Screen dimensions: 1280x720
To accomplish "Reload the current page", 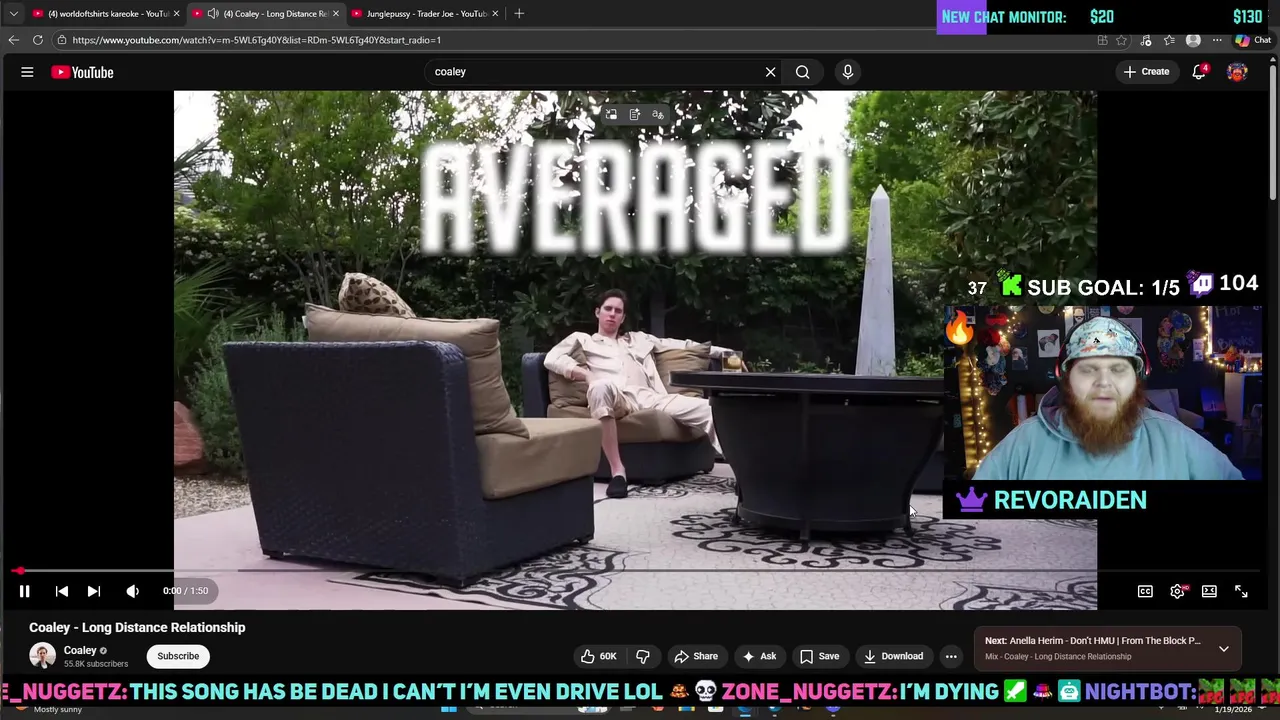I will click(x=37, y=40).
